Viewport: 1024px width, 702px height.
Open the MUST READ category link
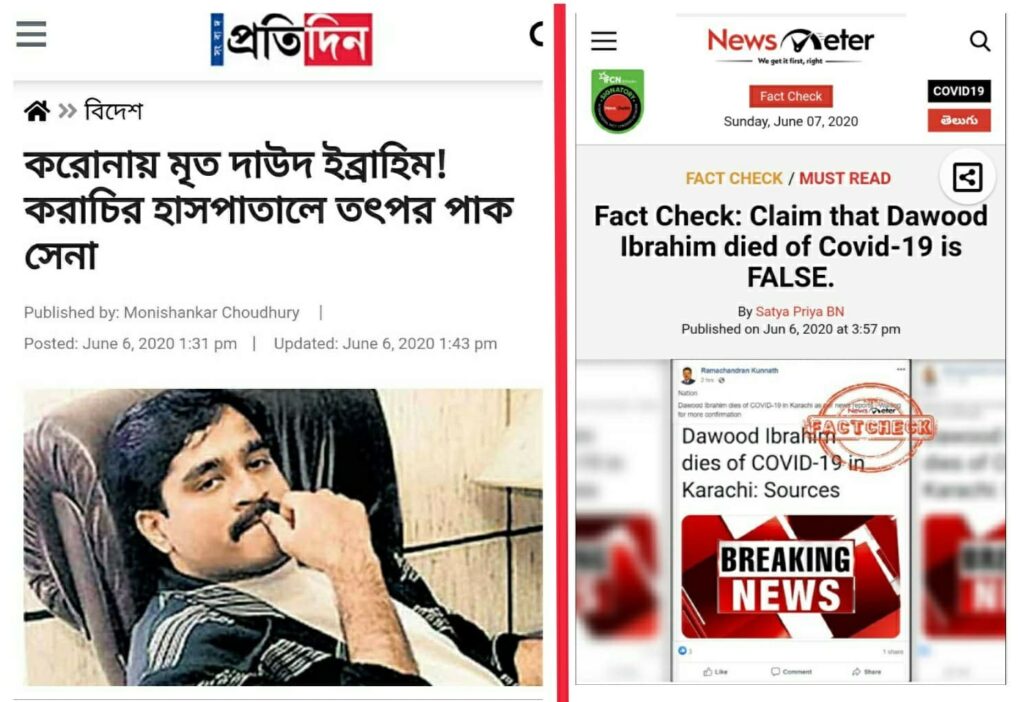click(x=845, y=178)
